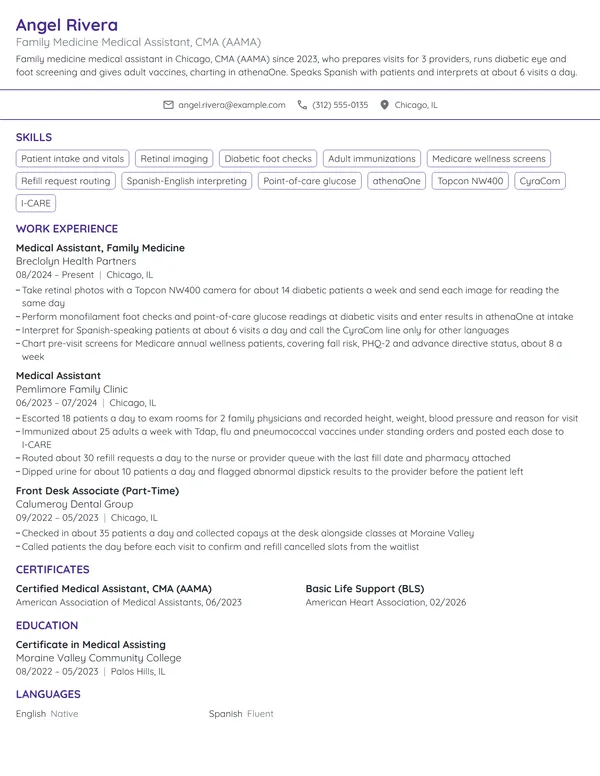Click the Front Desk Associate (Part-Time) title
The image size is (600, 776).
tap(98, 490)
